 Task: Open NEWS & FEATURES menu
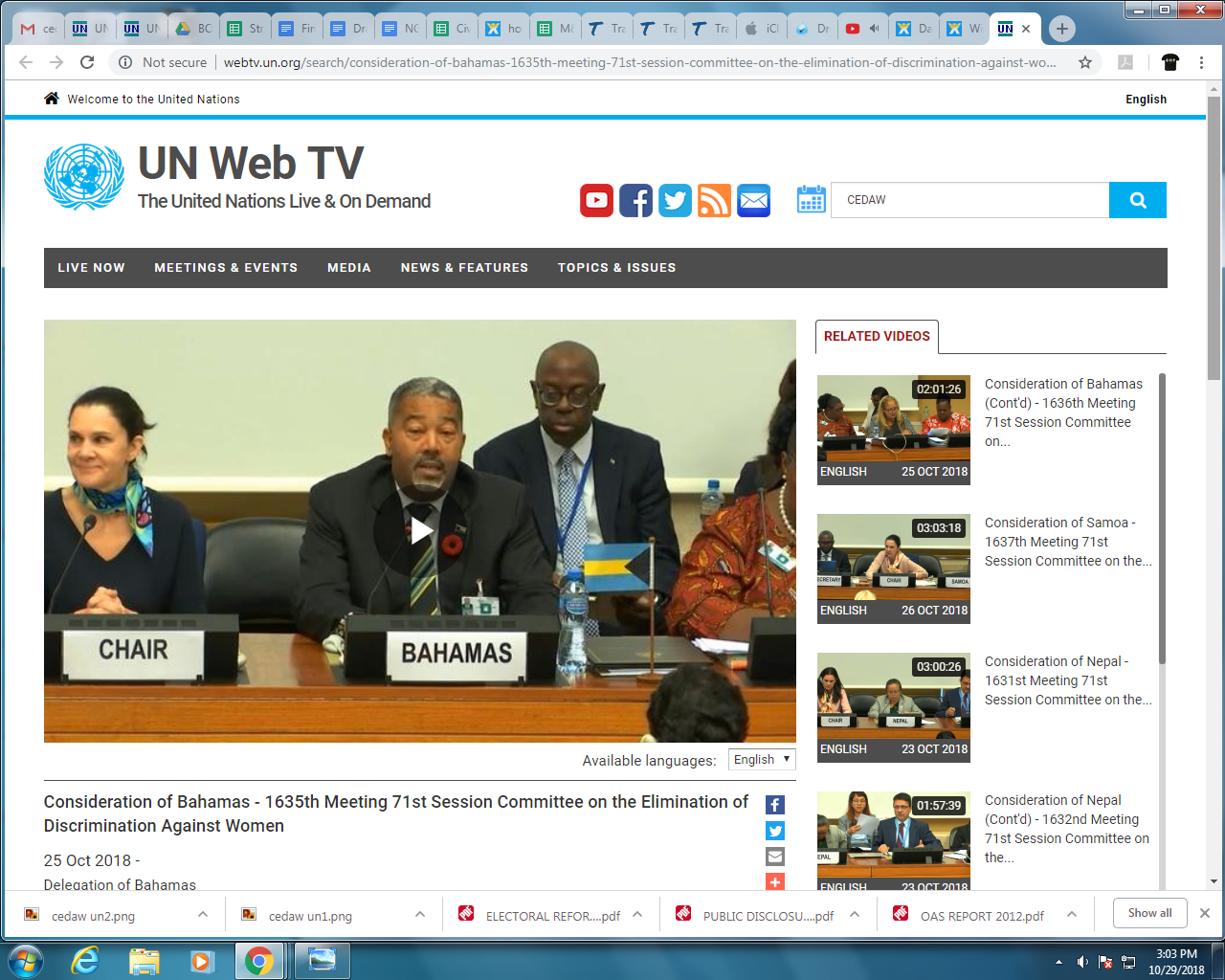464,268
